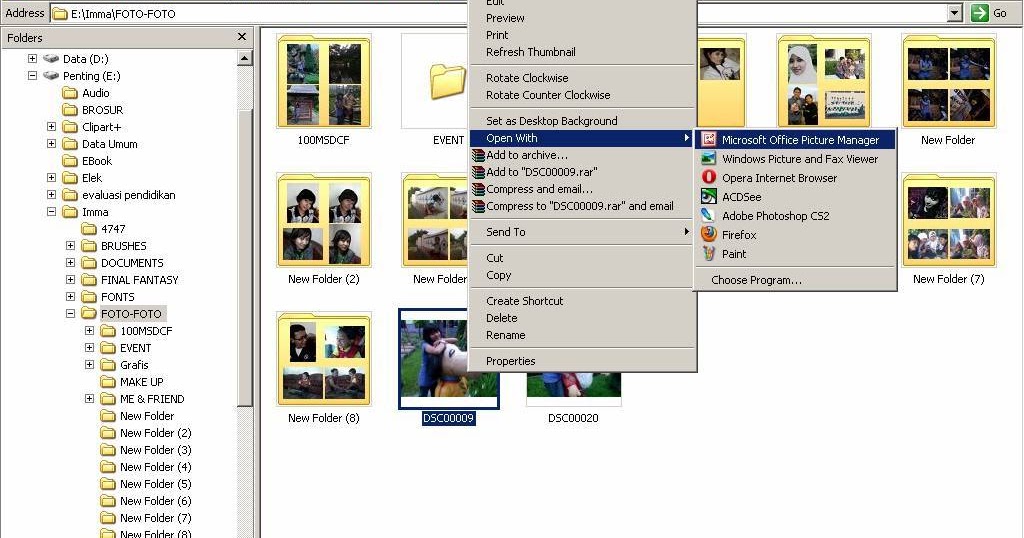This screenshot has height=538, width=1024.
Task: Collapse the Penting (E:) drive node
Action: tap(32, 76)
